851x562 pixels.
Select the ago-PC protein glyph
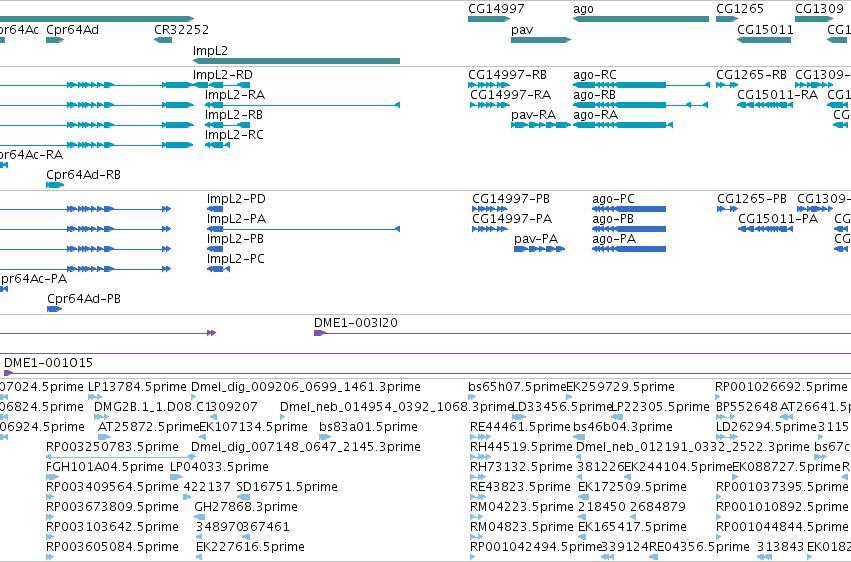(629, 209)
